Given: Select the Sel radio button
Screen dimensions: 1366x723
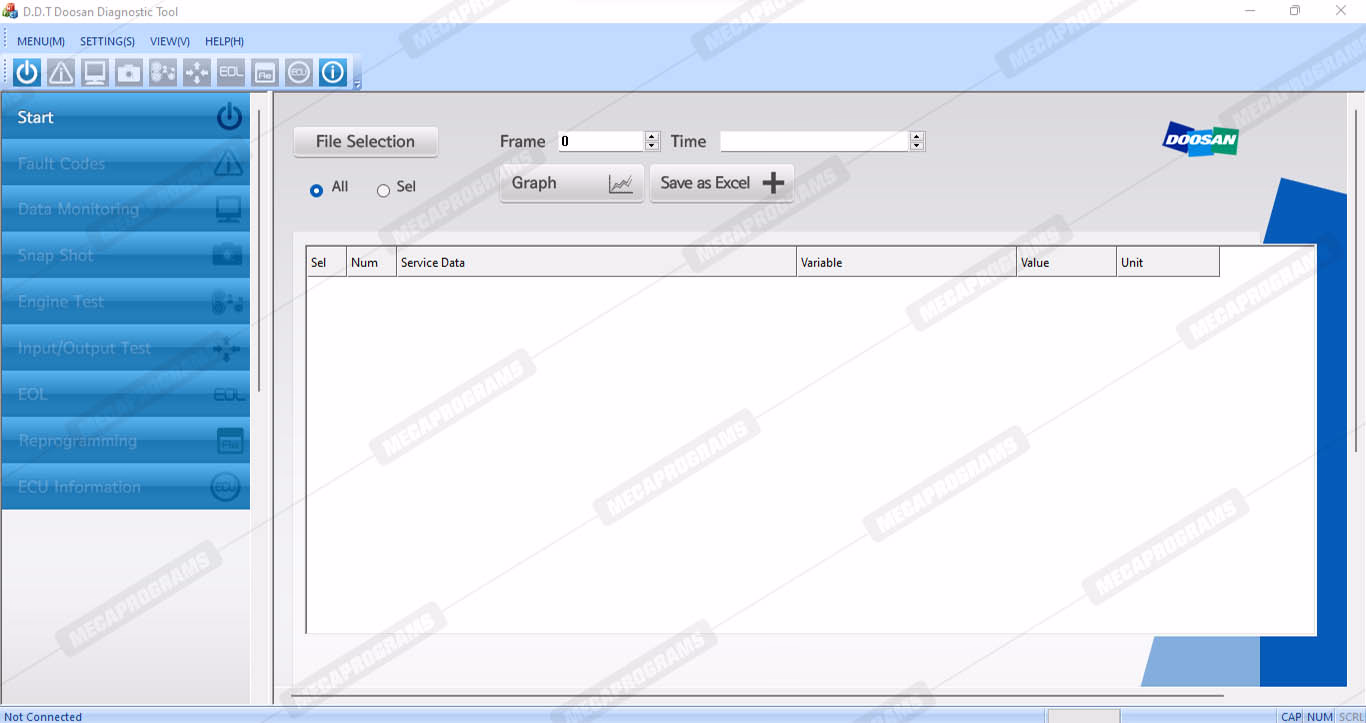Looking at the screenshot, I should tap(383, 190).
